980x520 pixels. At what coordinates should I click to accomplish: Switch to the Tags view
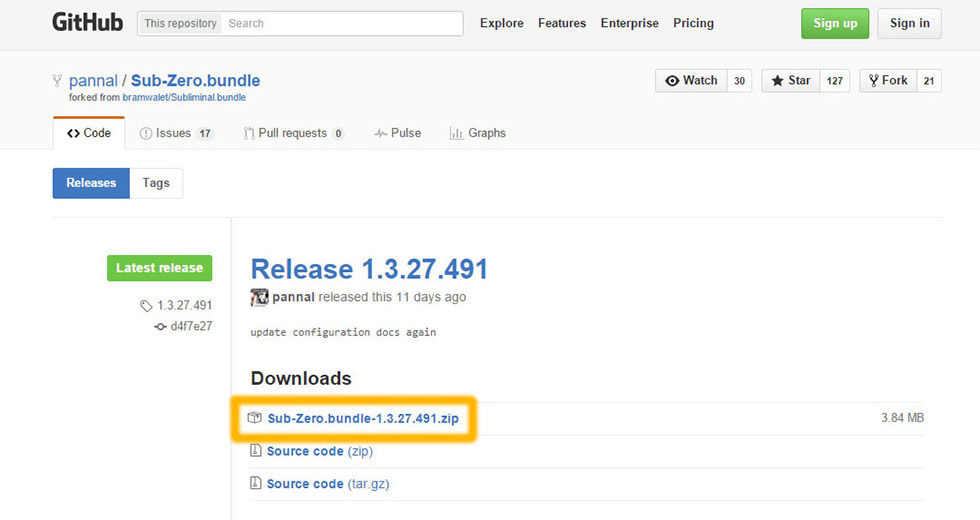[x=156, y=183]
